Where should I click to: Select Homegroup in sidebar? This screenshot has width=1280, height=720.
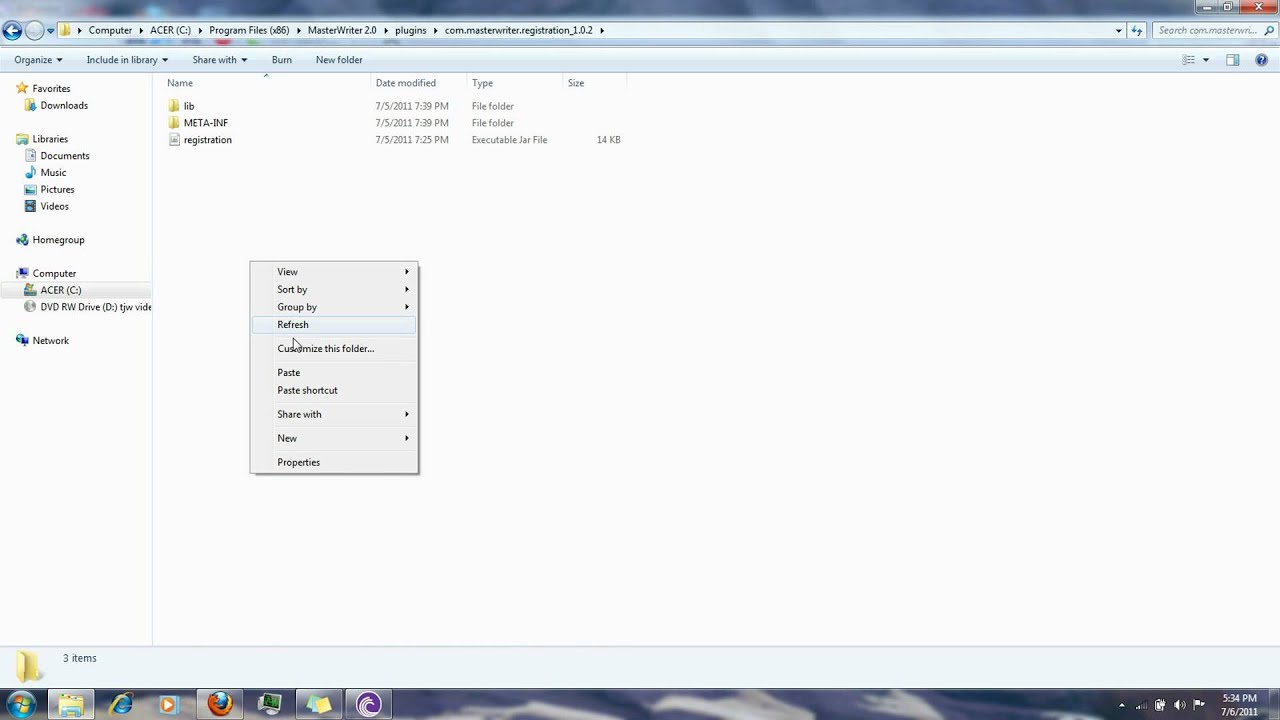[x=58, y=240]
